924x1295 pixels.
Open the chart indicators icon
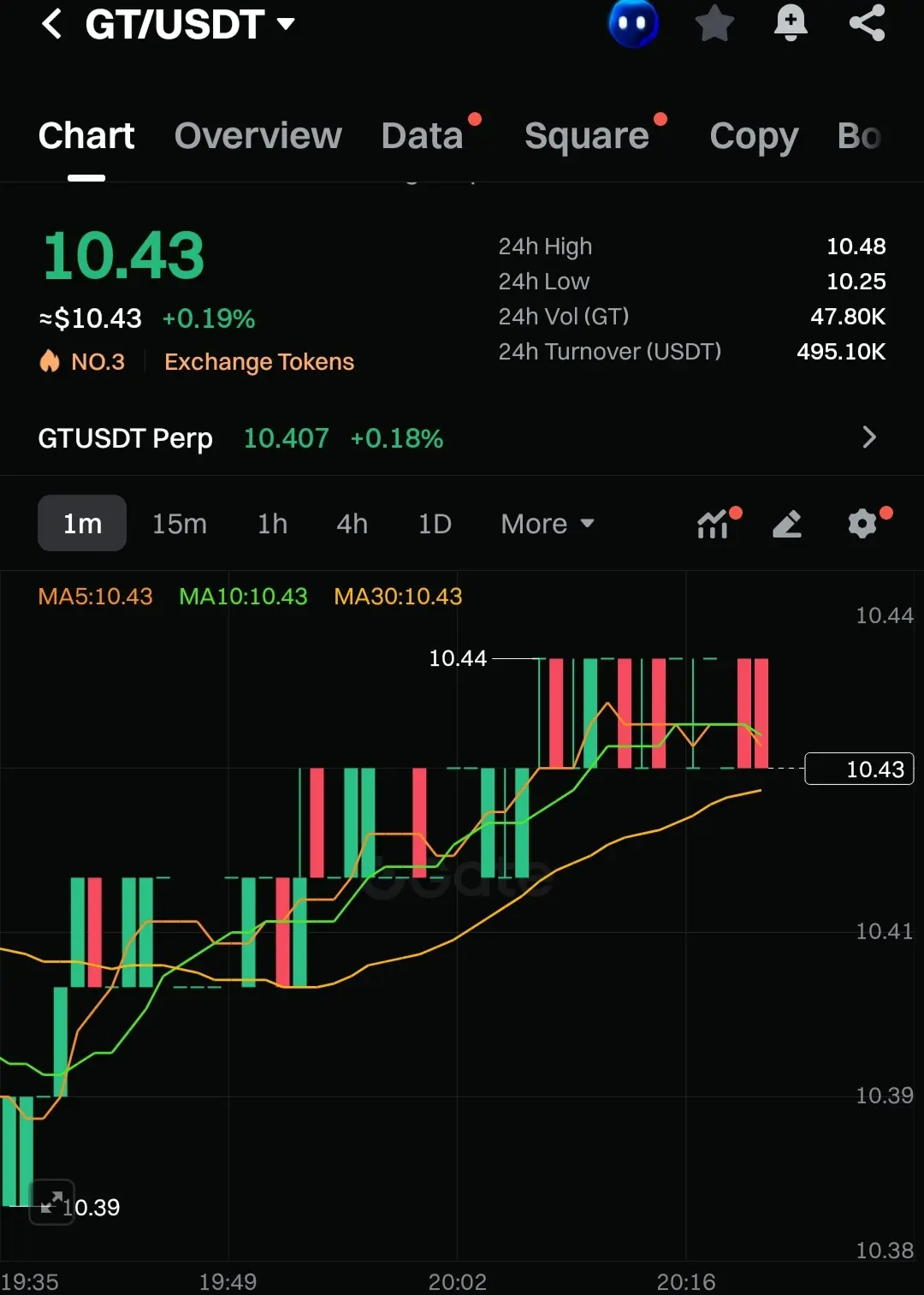click(714, 524)
